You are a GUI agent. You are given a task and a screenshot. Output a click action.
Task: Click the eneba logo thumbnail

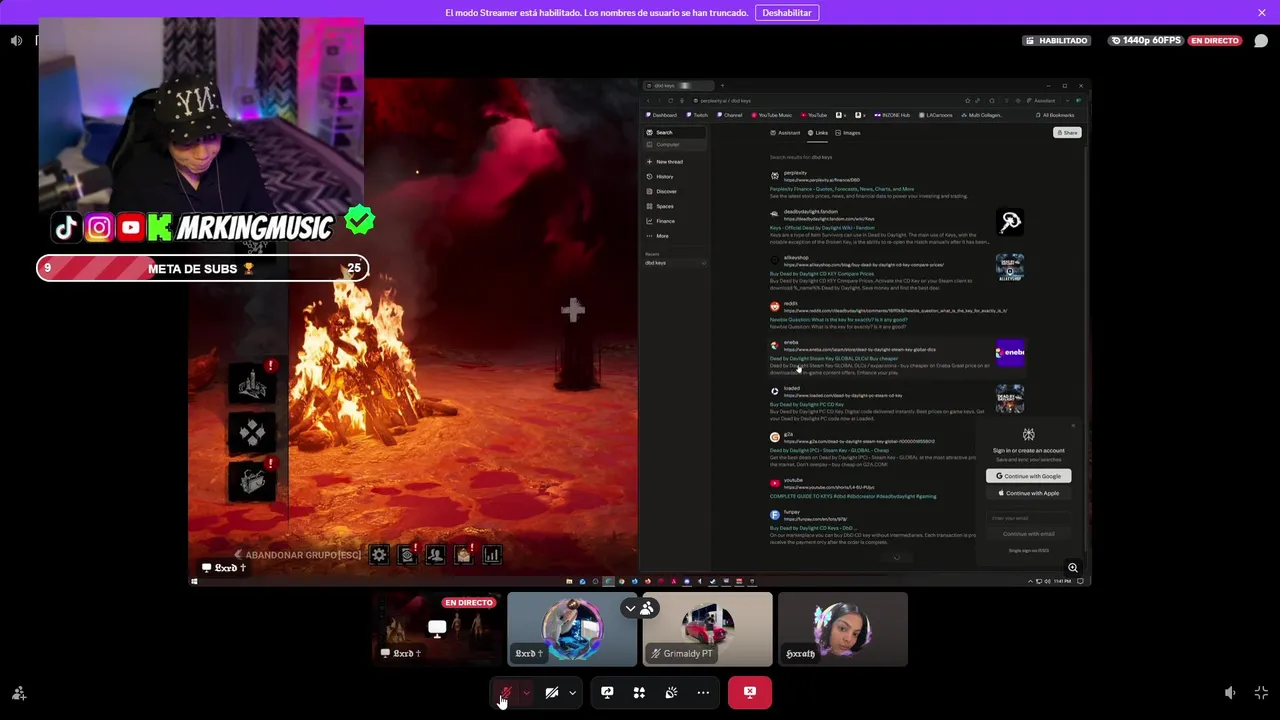tap(1010, 352)
